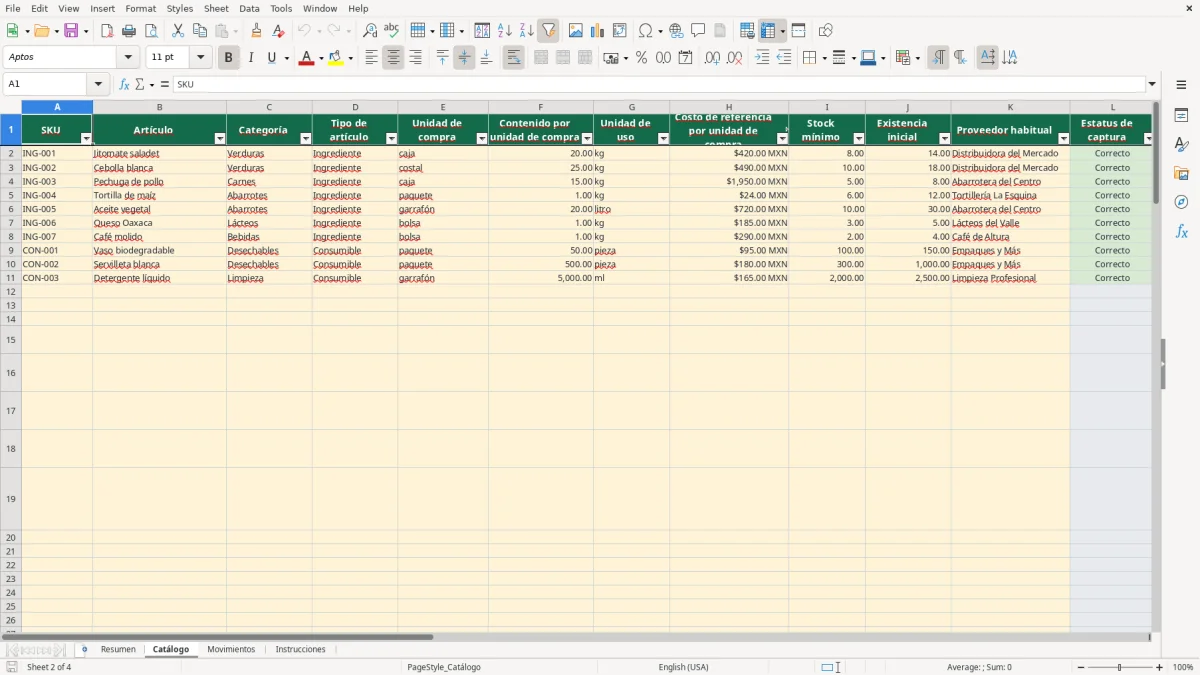Click English (USA) language in status bar
Screen dimensions: 1200x675
683,667
